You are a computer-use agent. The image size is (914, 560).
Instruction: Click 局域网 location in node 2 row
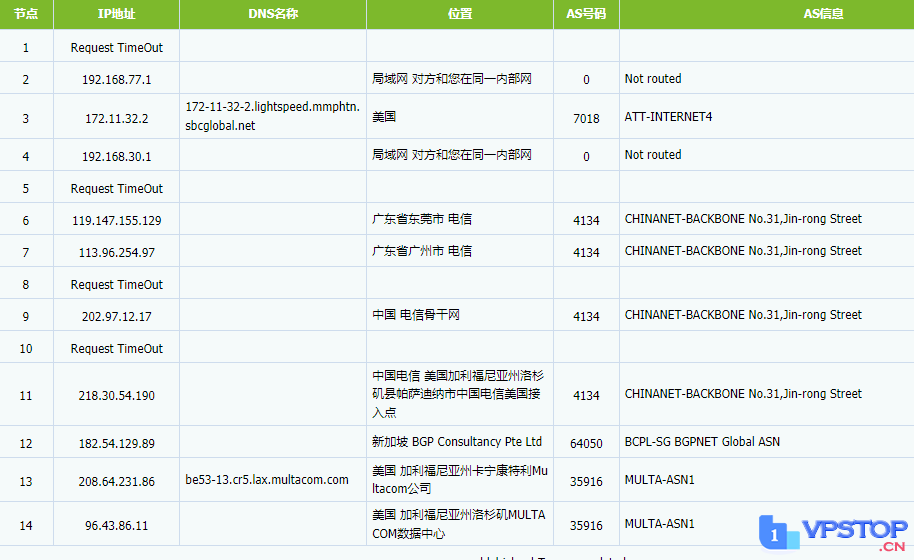tap(452, 79)
